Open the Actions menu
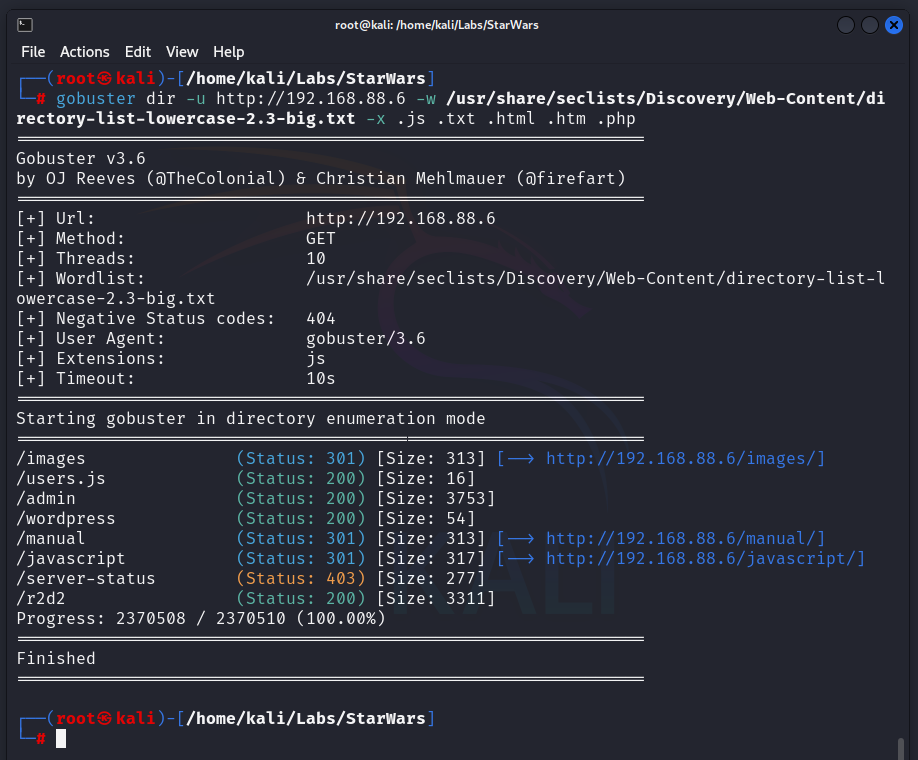The image size is (918, 760). coord(85,52)
